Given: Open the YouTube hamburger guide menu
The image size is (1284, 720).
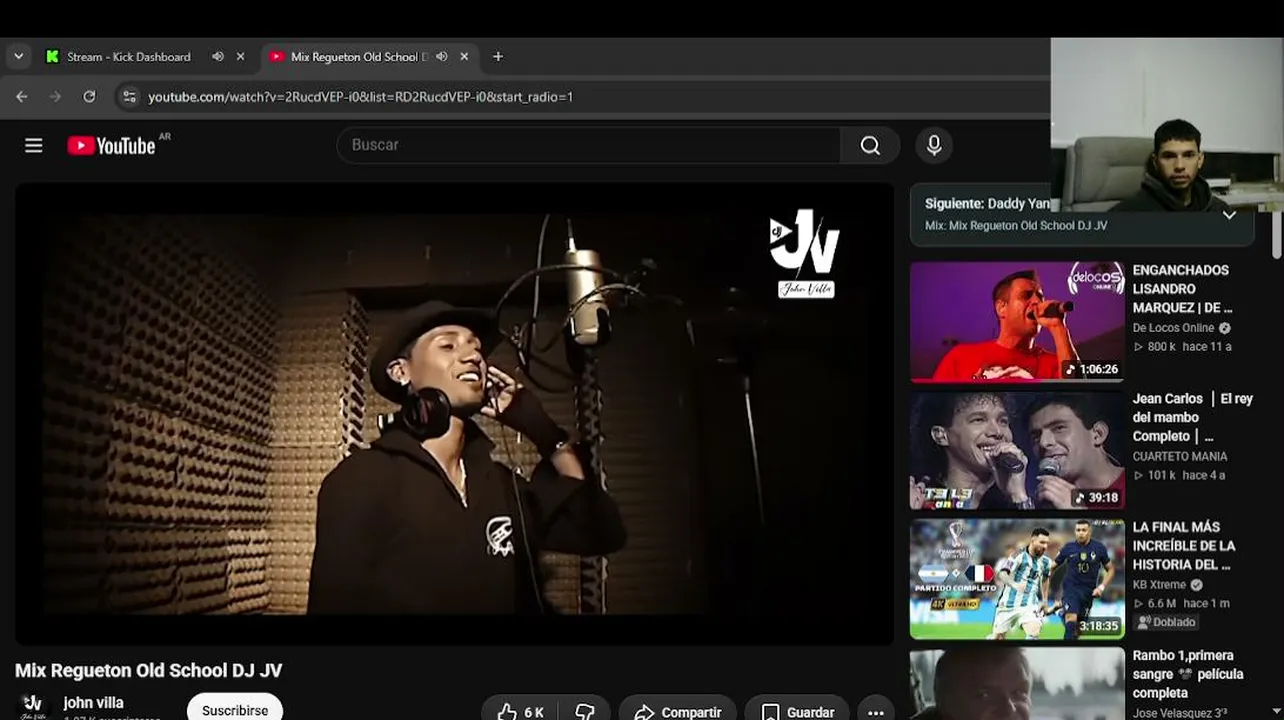Looking at the screenshot, I should [x=34, y=146].
